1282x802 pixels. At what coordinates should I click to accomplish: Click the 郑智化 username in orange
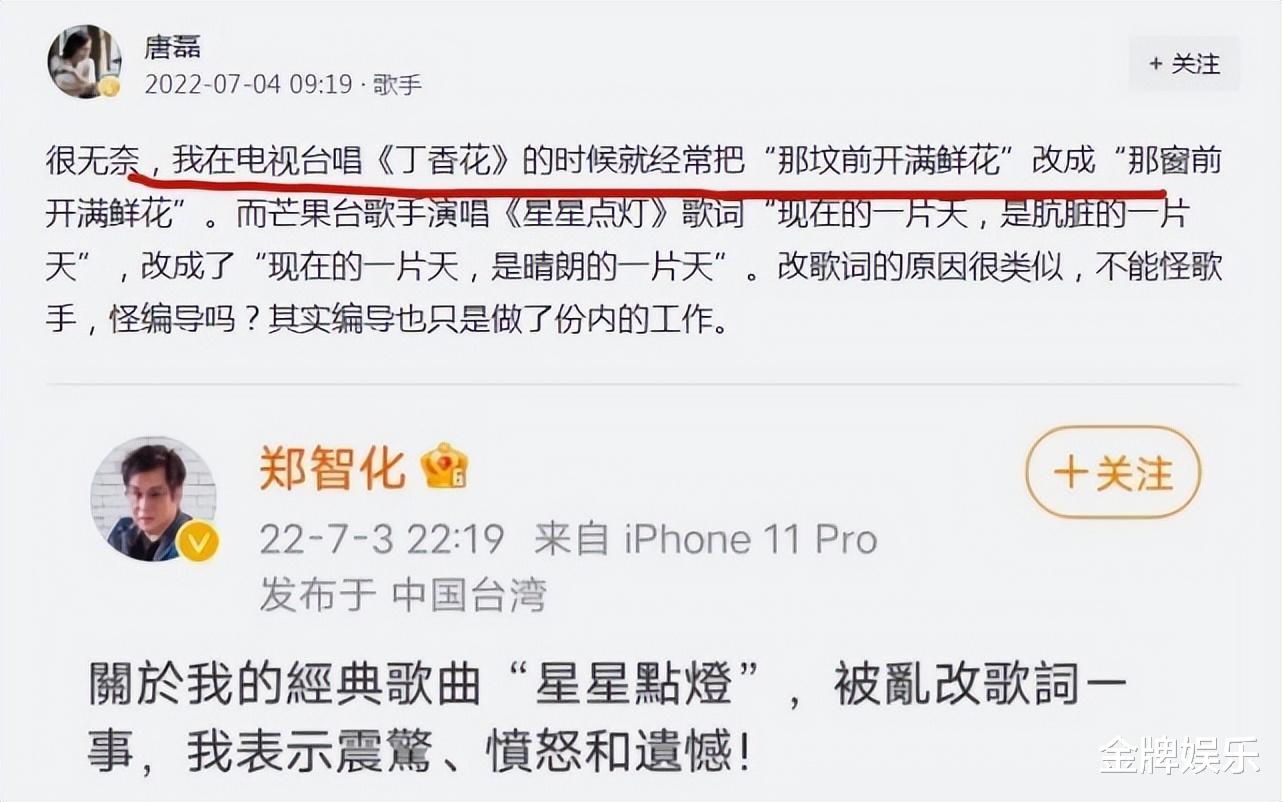[x=333, y=467]
